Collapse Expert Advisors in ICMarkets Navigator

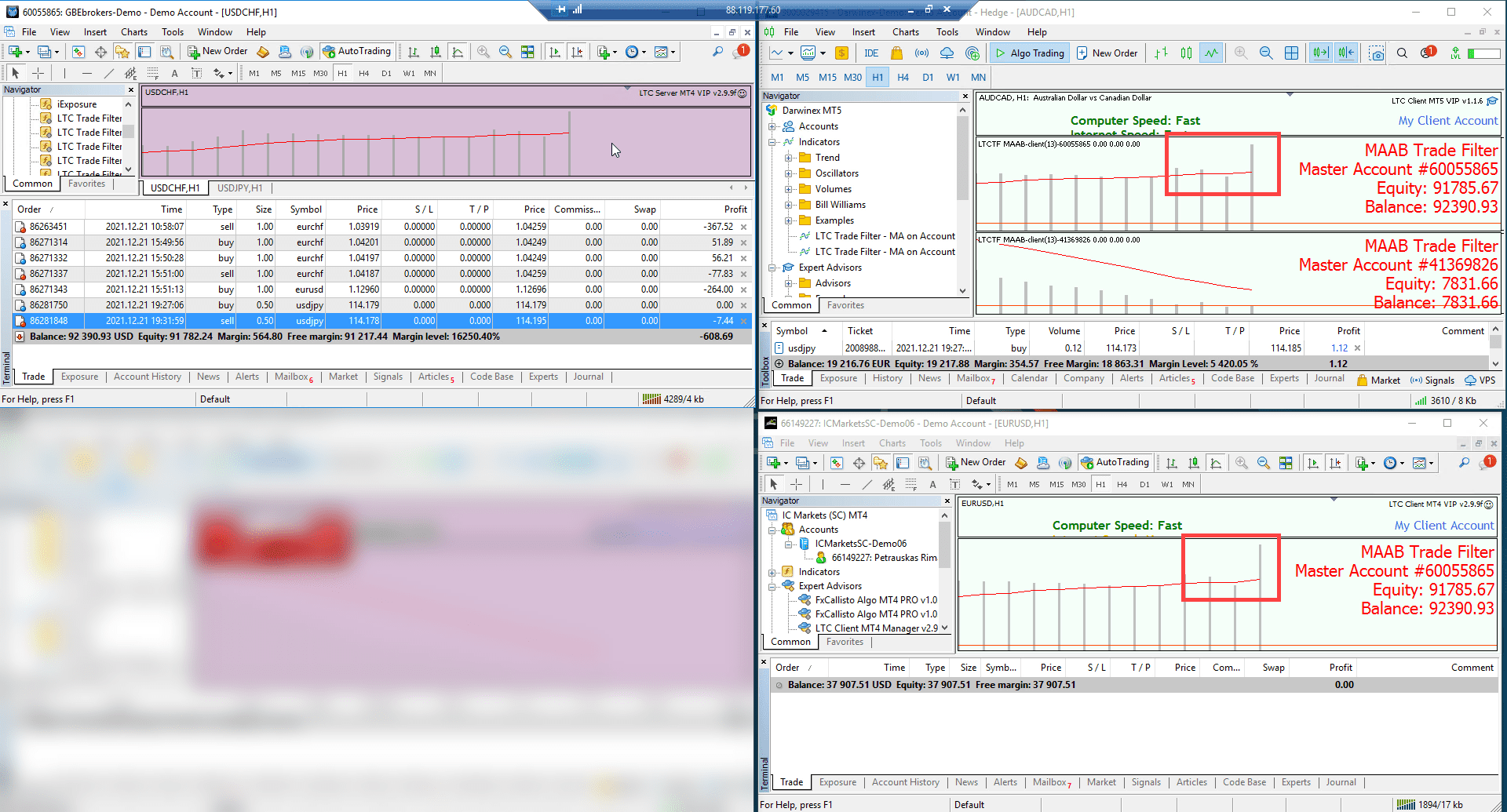pos(772,586)
